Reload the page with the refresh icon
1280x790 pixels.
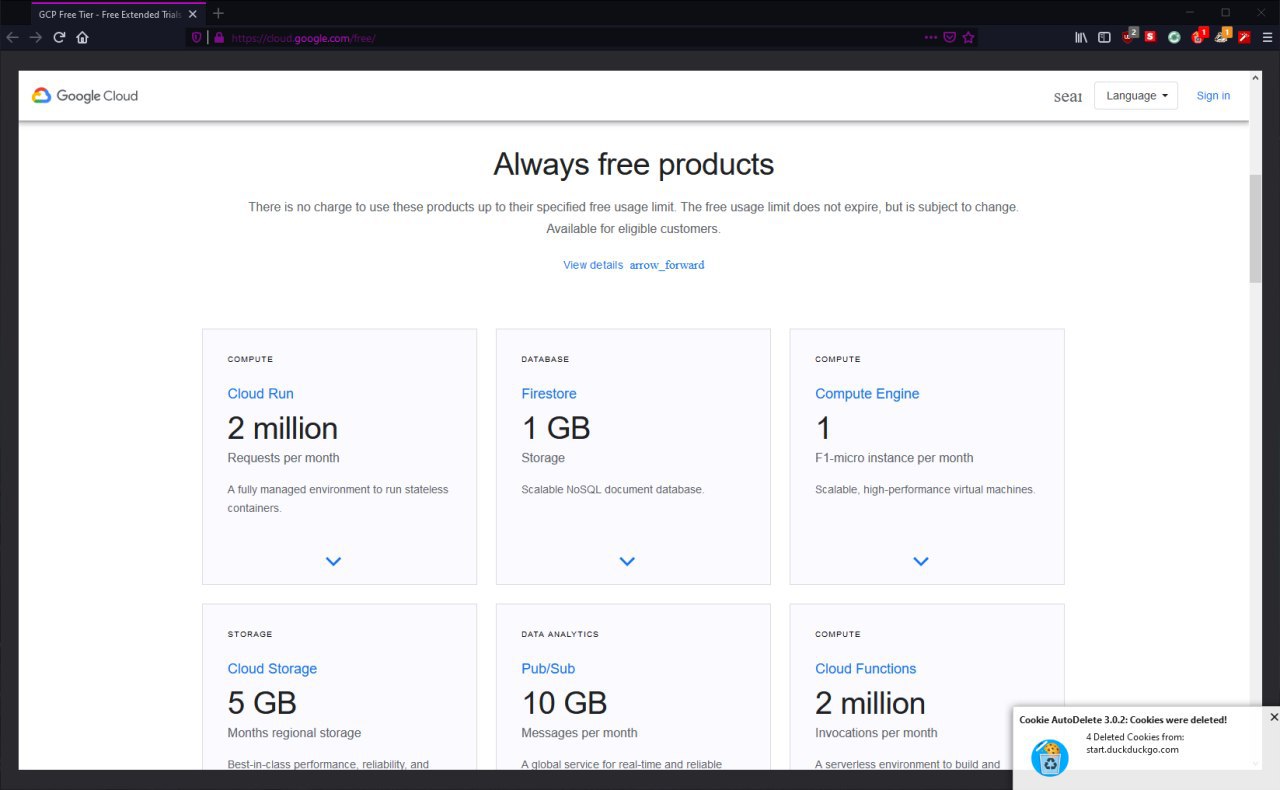pyautogui.click(x=59, y=37)
